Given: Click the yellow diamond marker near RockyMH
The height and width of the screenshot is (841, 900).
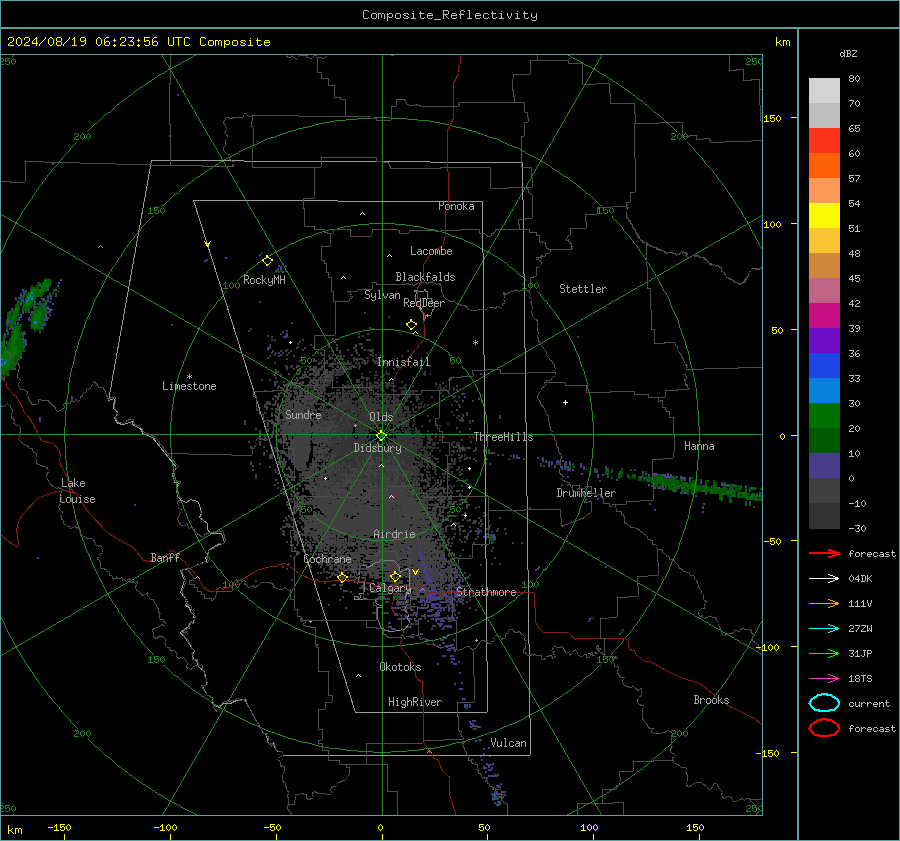Looking at the screenshot, I should [267, 261].
